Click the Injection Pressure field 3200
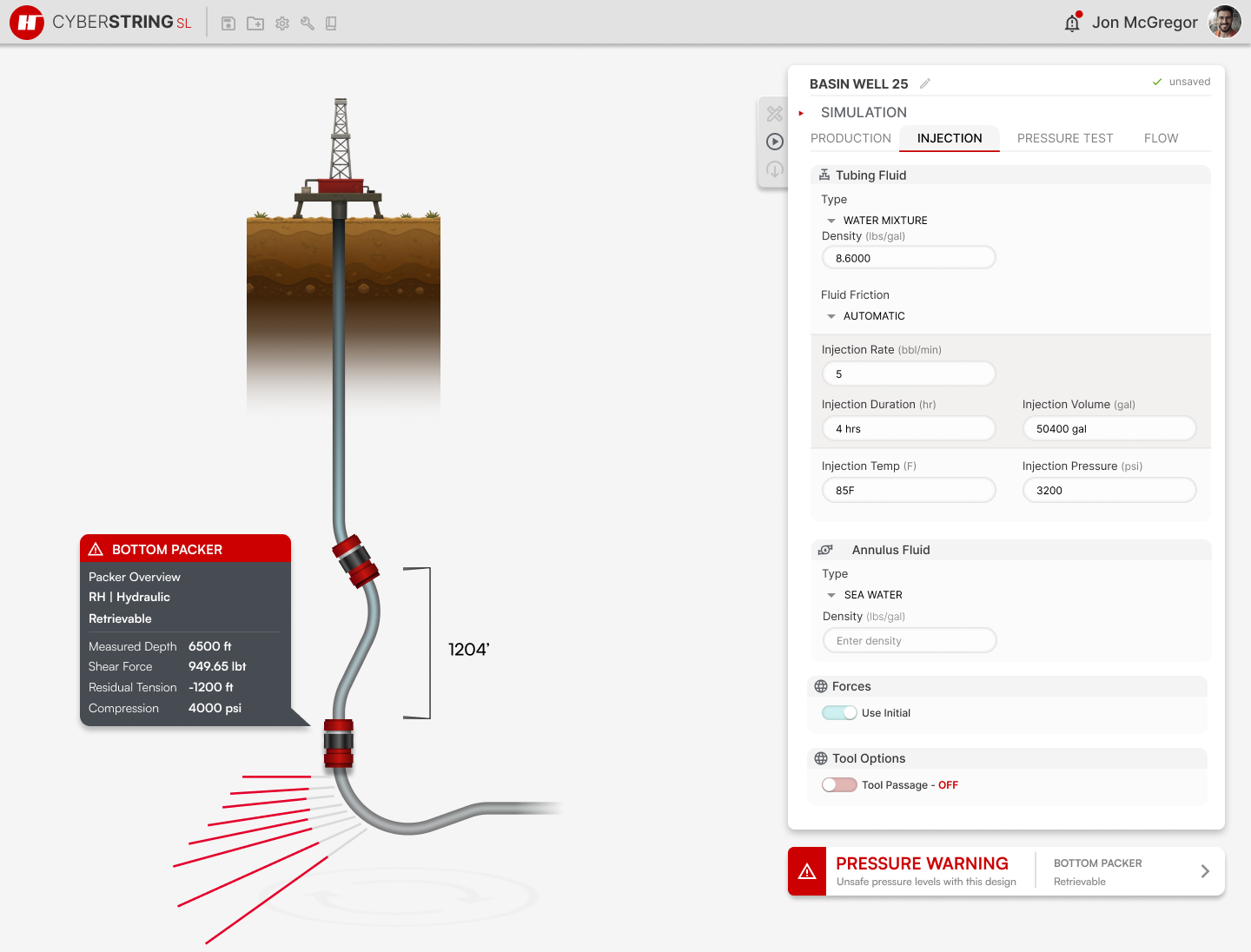The image size is (1251, 952). click(x=1109, y=490)
